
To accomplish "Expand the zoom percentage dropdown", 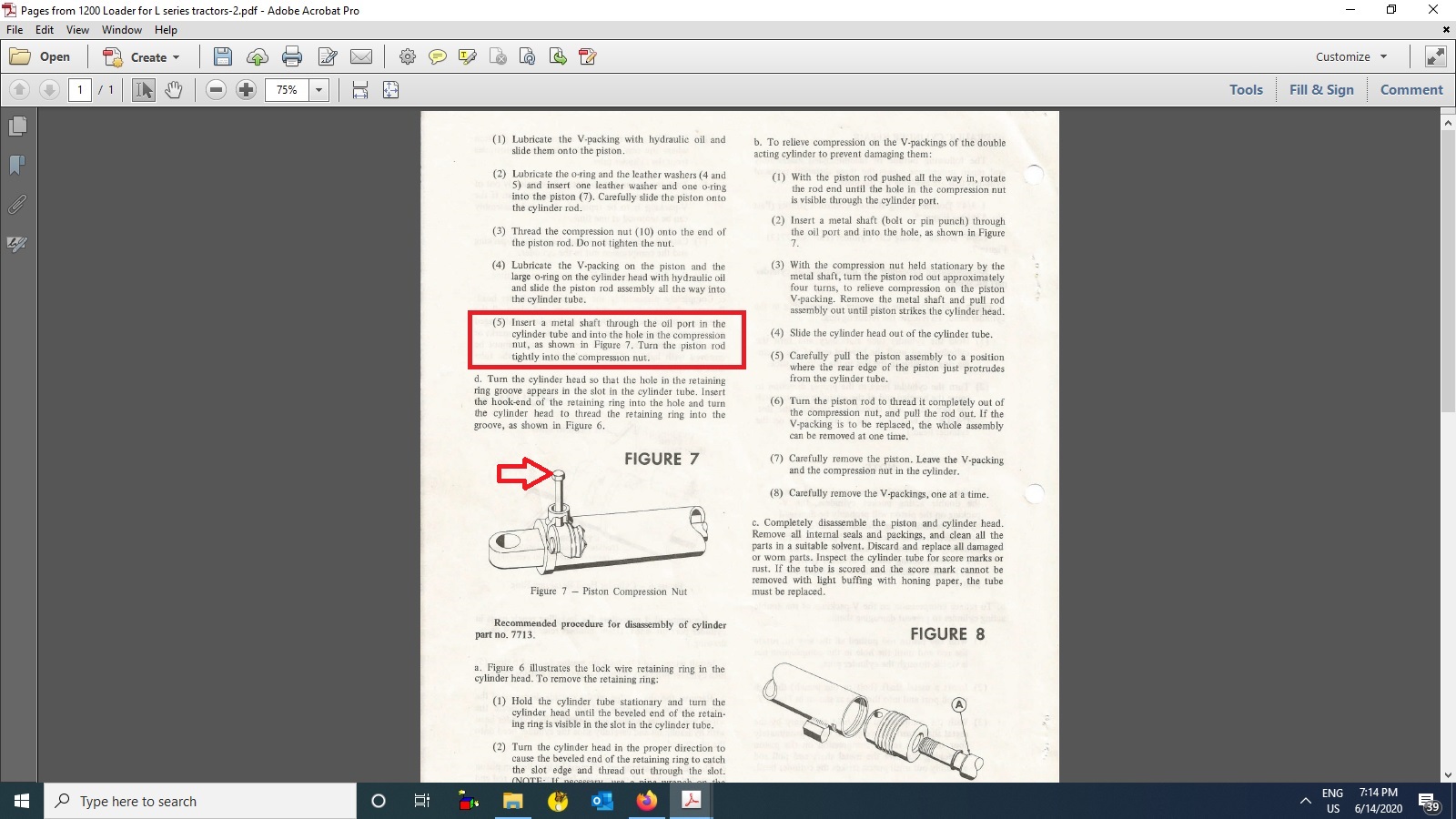I will pyautogui.click(x=318, y=90).
